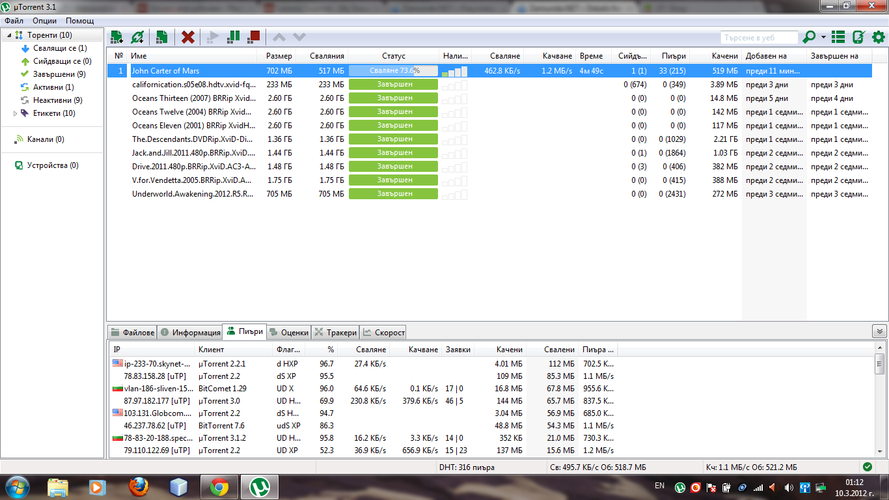The height and width of the screenshot is (500, 889).
Task: Switch to the Тракери tab
Action: [x=336, y=332]
